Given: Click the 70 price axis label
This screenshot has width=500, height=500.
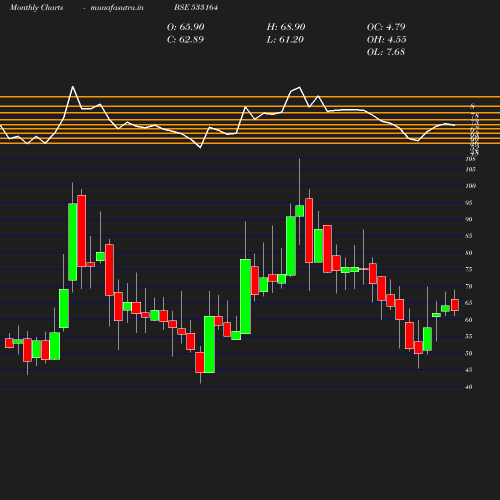Looking at the screenshot, I should tap(469, 286).
